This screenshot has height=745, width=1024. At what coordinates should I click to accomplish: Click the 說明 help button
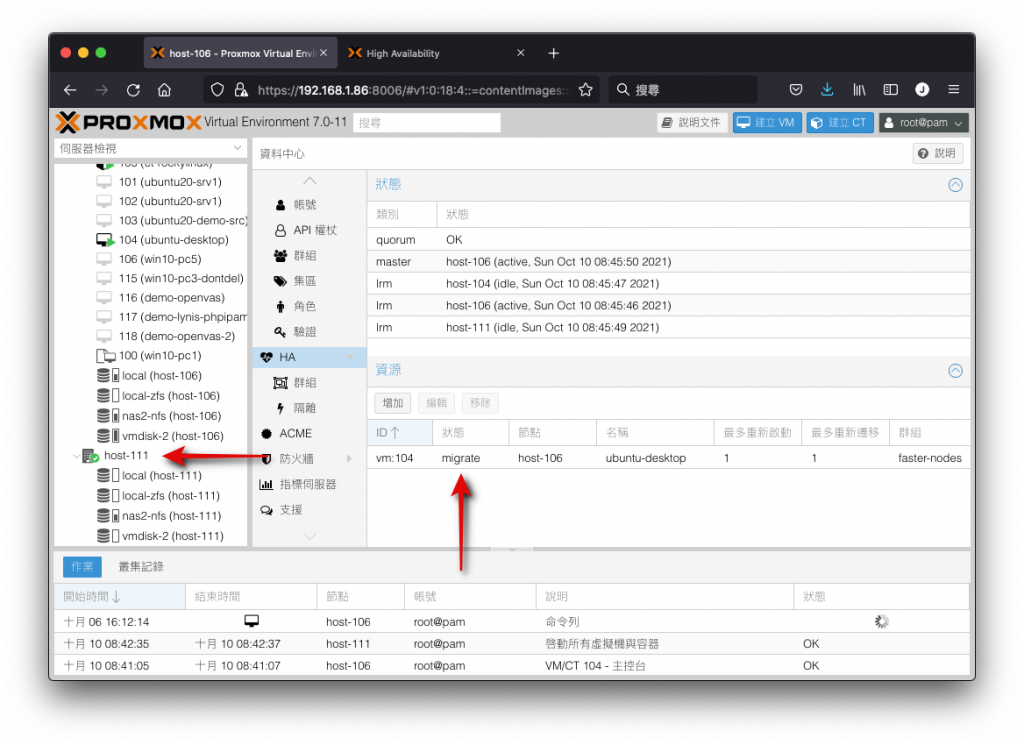[938, 153]
